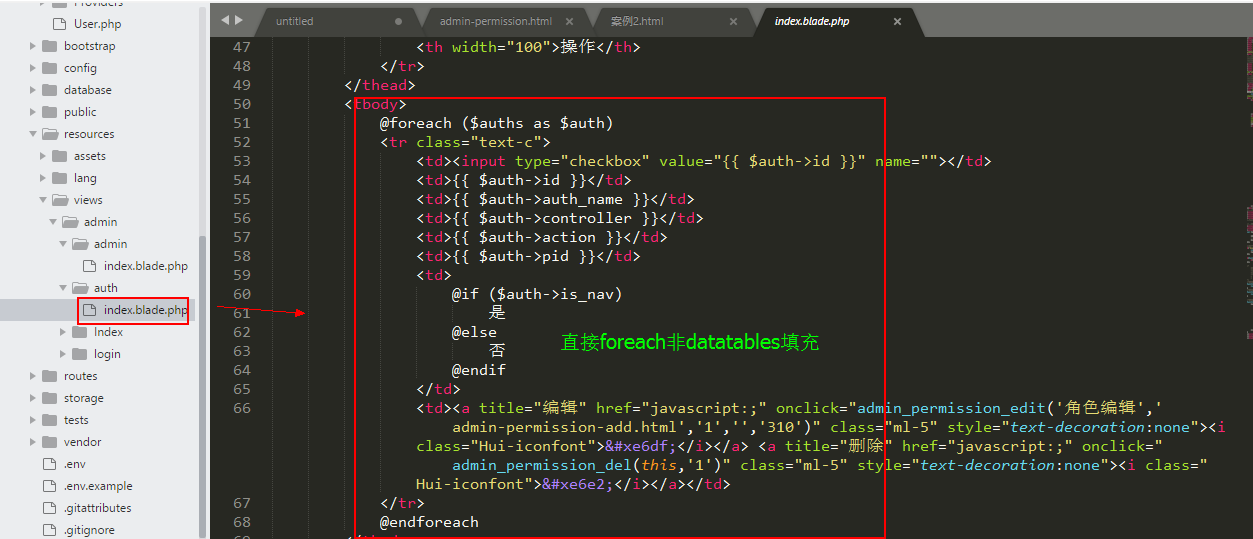Close the 案例2.html tab

point(733,21)
